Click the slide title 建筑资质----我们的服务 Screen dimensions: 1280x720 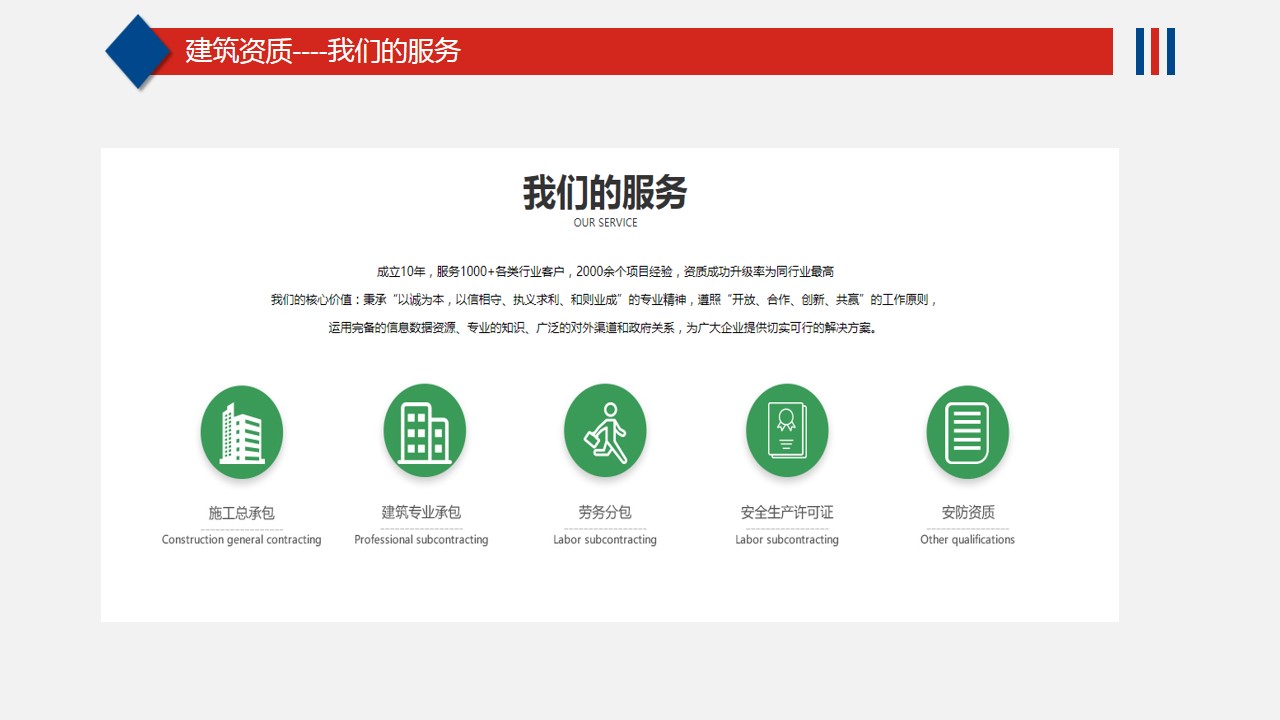(322, 51)
